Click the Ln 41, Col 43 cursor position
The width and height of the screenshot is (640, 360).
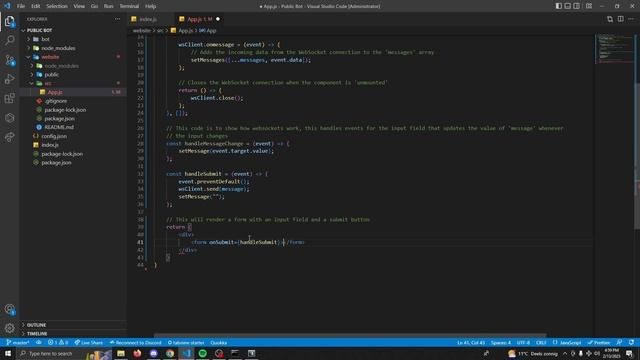471,342
